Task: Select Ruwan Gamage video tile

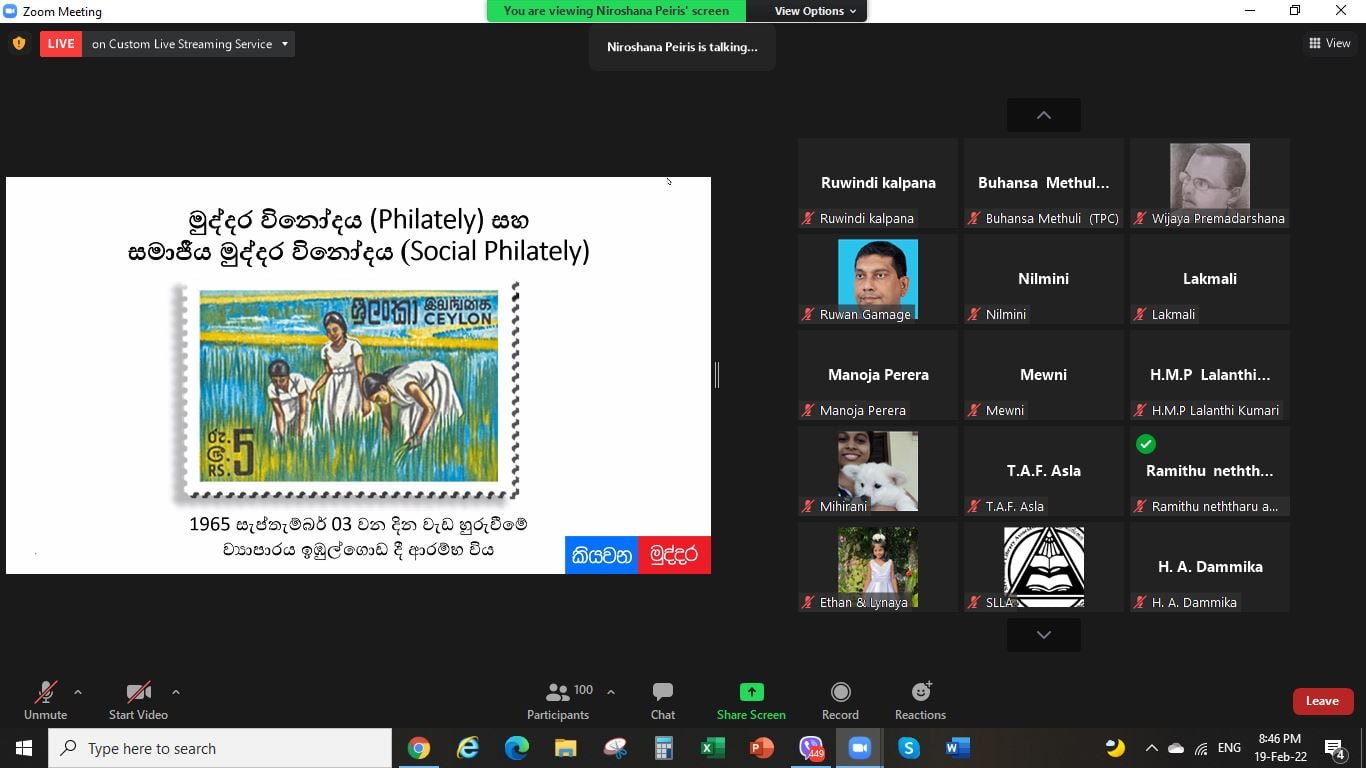Action: pos(878,280)
